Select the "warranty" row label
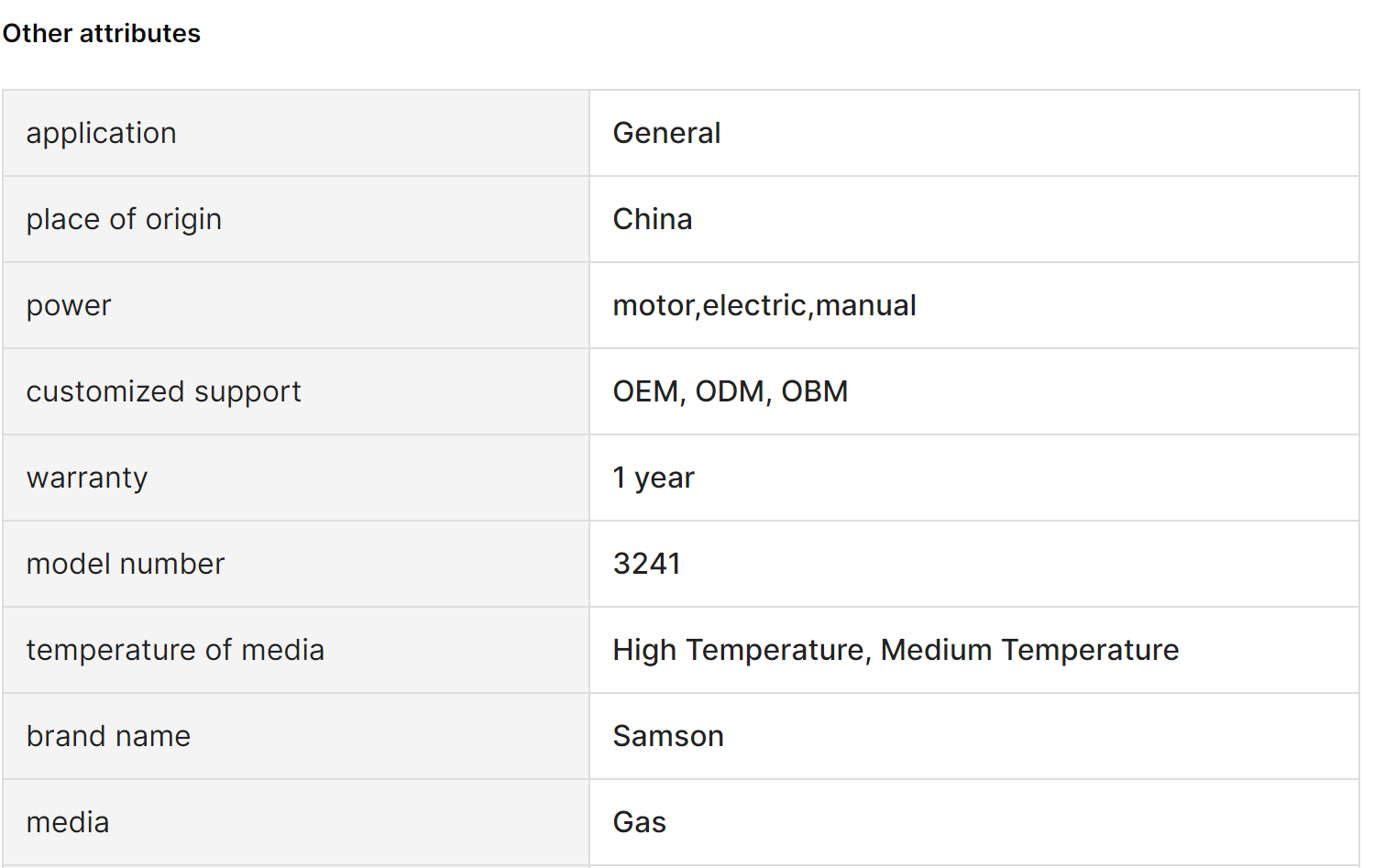Viewport: 1374px width, 868px height. point(87,478)
